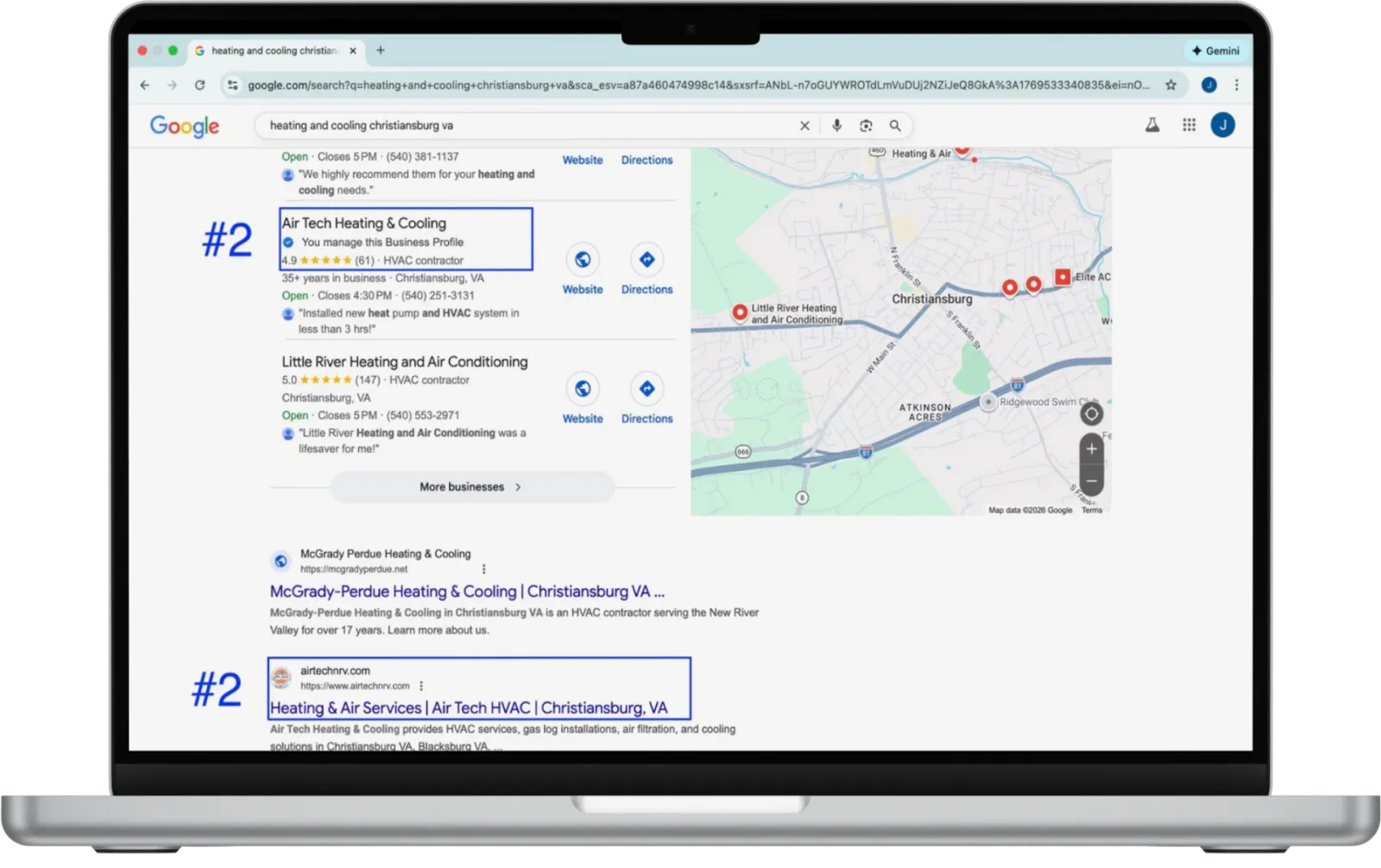Go forward using the browser forward arrow
Viewport: 1381px width, 868px height.
point(173,85)
